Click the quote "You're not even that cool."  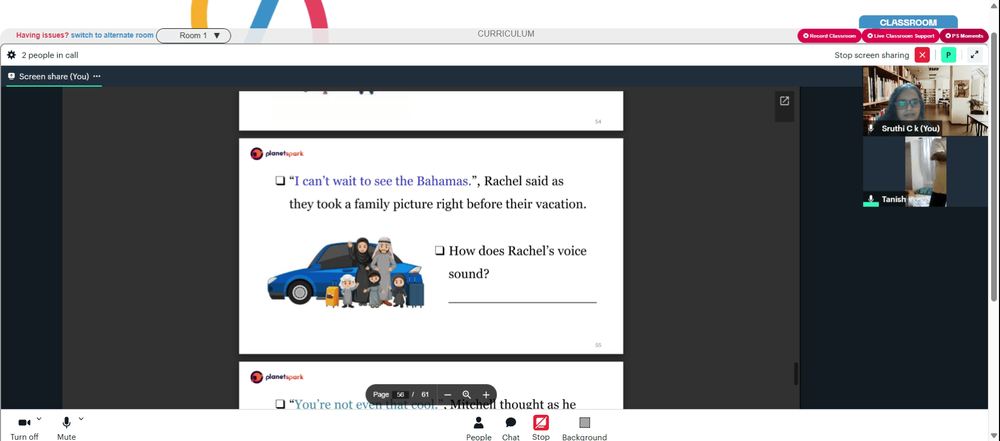pos(369,404)
